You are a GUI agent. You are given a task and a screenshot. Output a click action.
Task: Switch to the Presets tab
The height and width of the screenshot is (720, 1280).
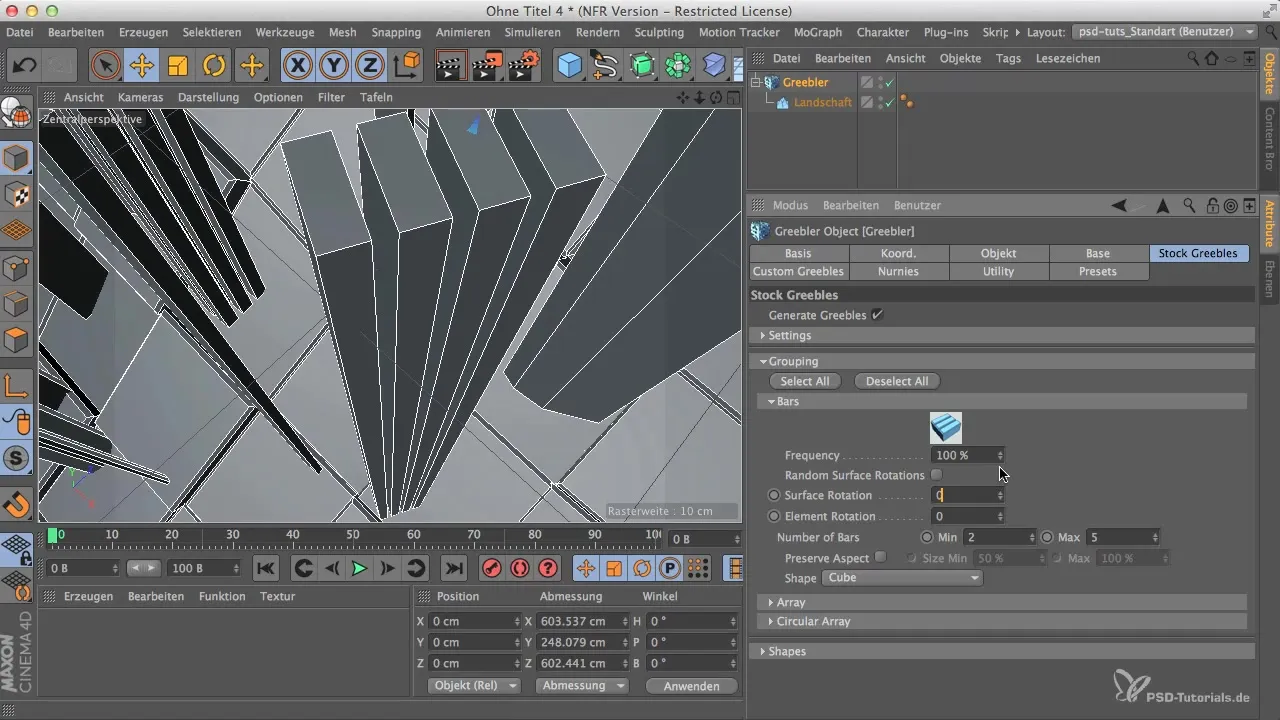pyautogui.click(x=1098, y=272)
